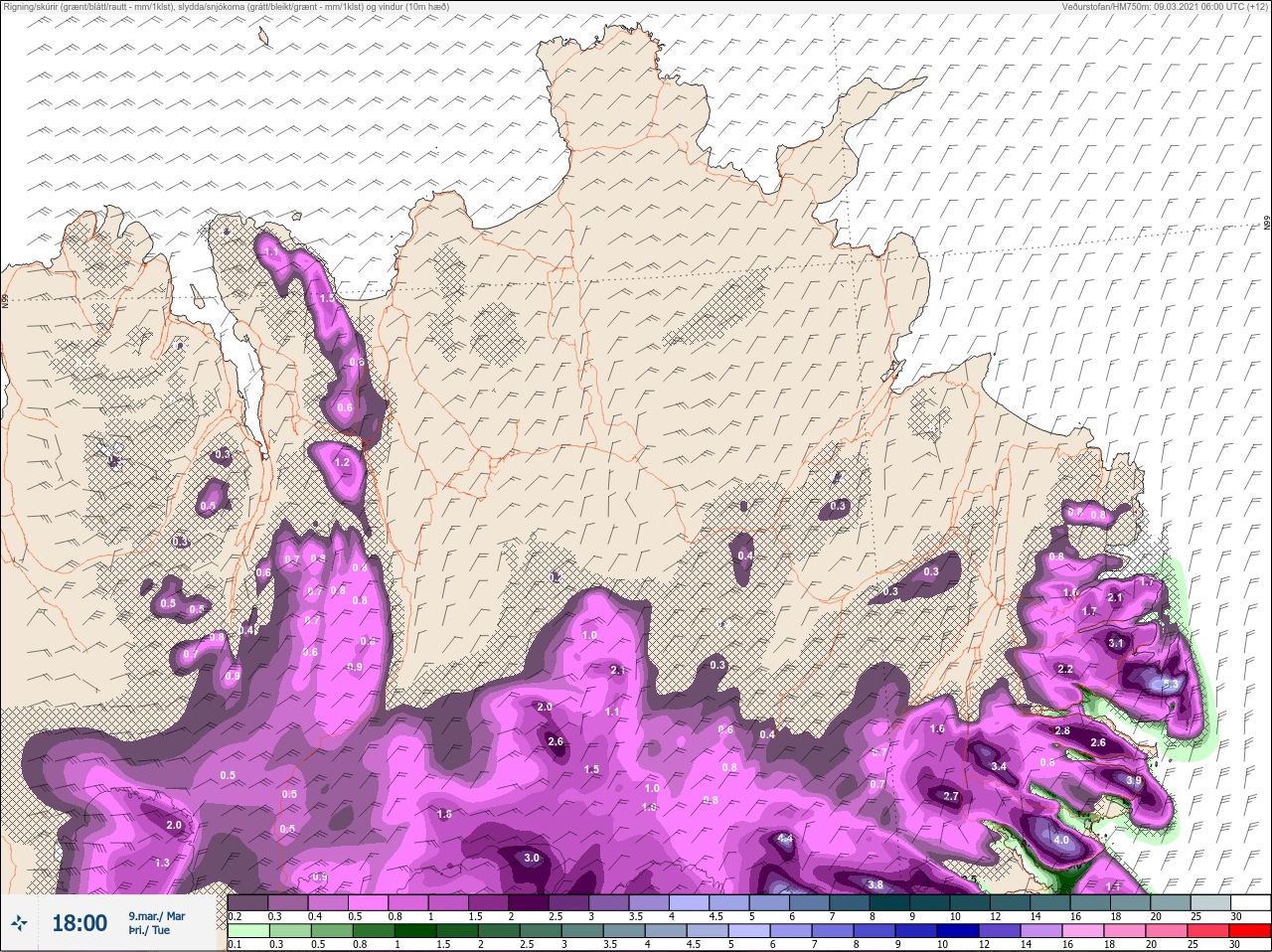The image size is (1272, 952).
Task: Click the 2.8 precipitation value on map
Action: [1062, 730]
